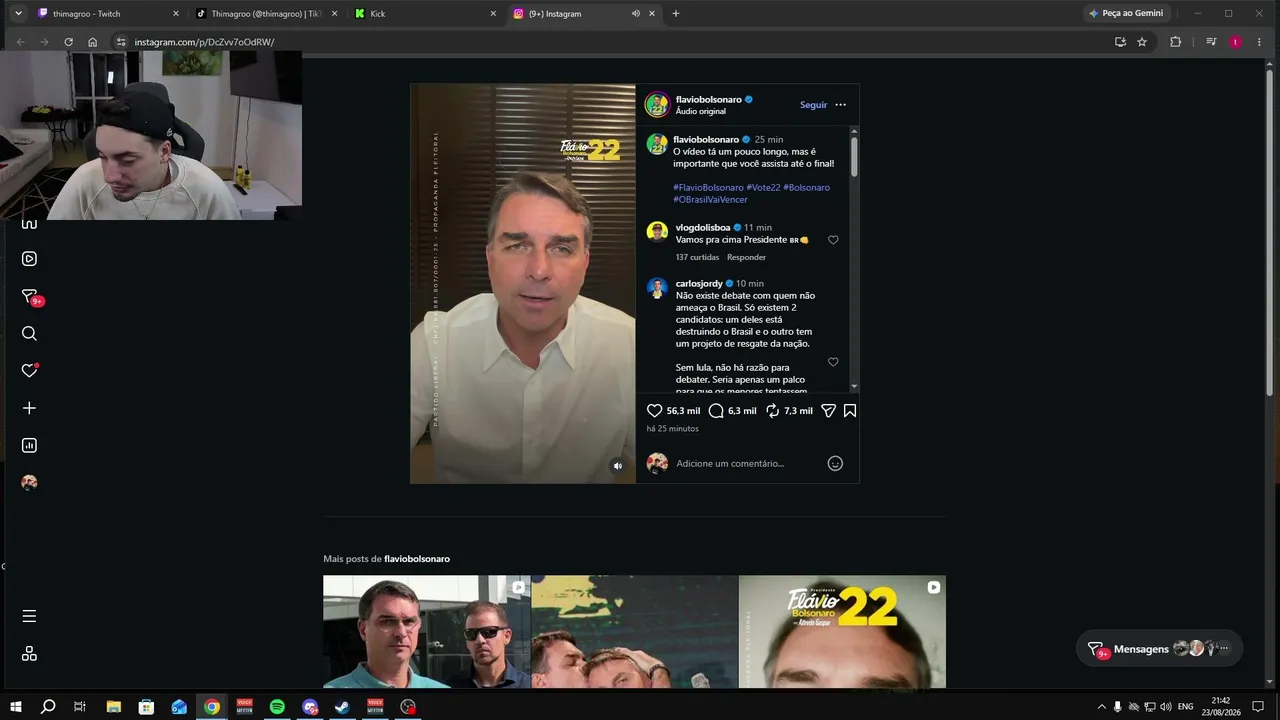Close the Kick tab
The height and width of the screenshot is (720, 1280).
coord(493,14)
